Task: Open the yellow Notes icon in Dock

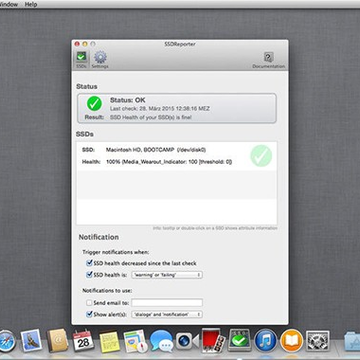Action: (109, 341)
